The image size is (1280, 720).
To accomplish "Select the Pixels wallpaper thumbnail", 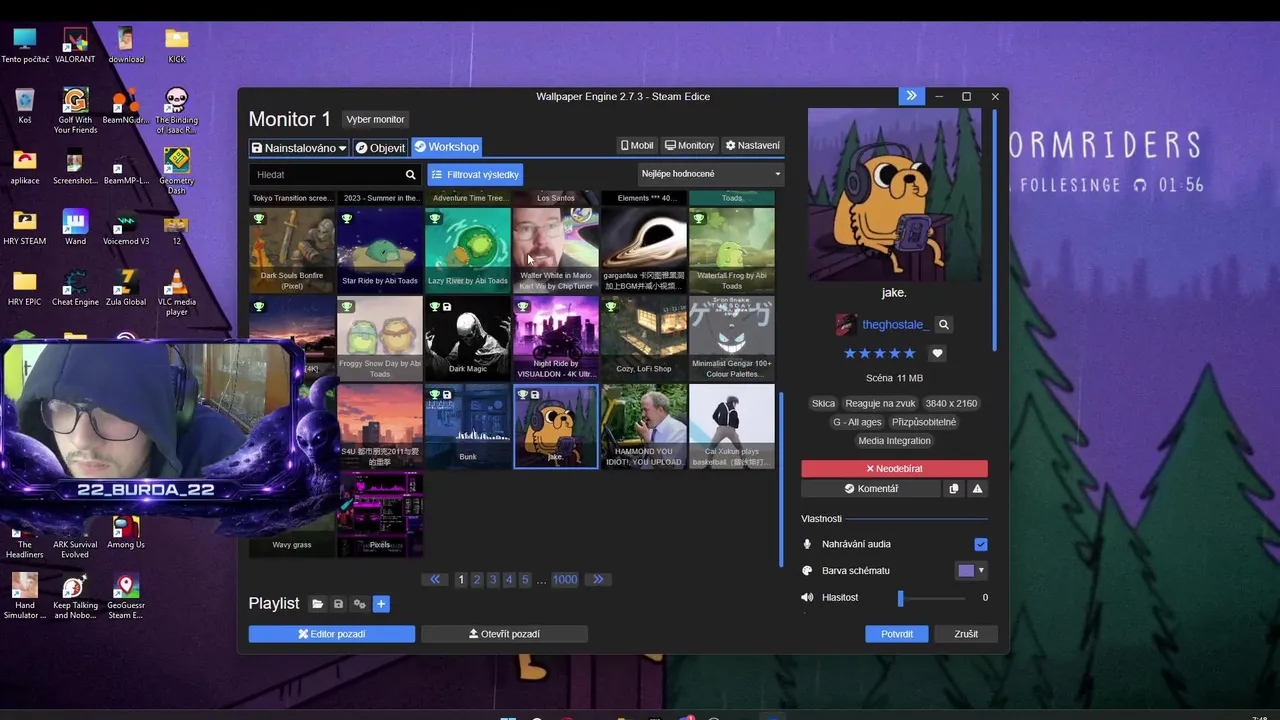I will pos(380,514).
